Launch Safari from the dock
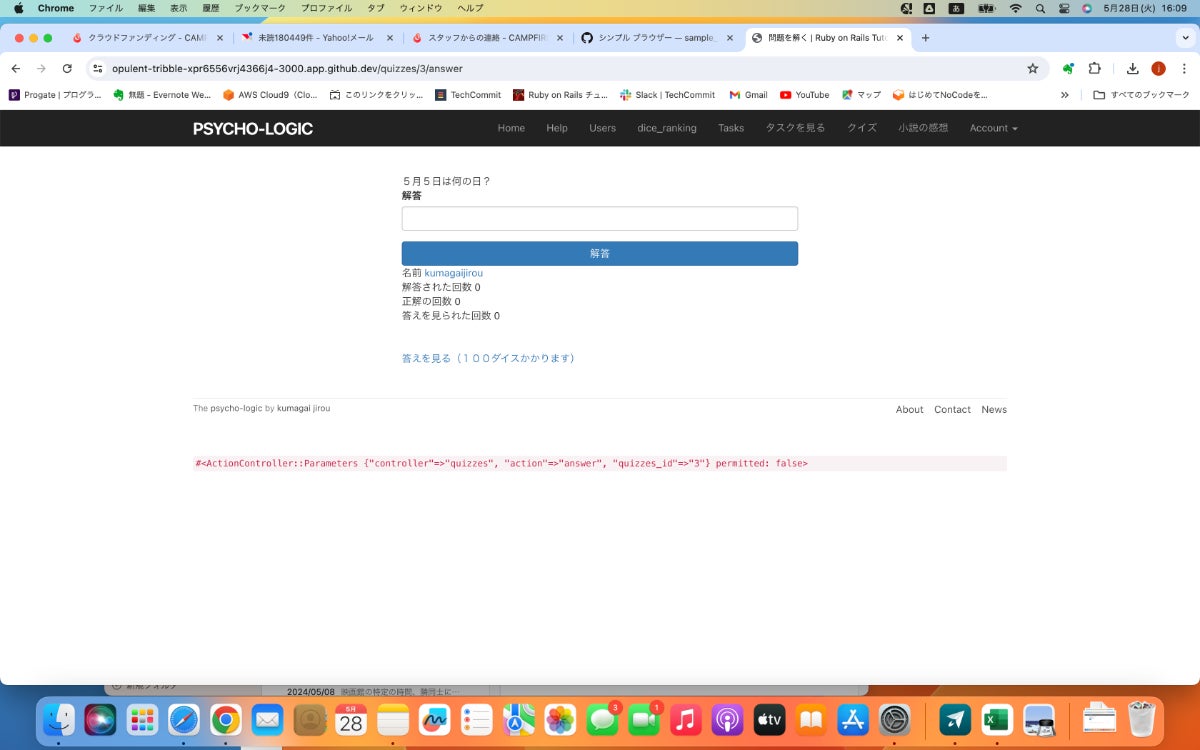The image size is (1200, 750). pyautogui.click(x=183, y=719)
